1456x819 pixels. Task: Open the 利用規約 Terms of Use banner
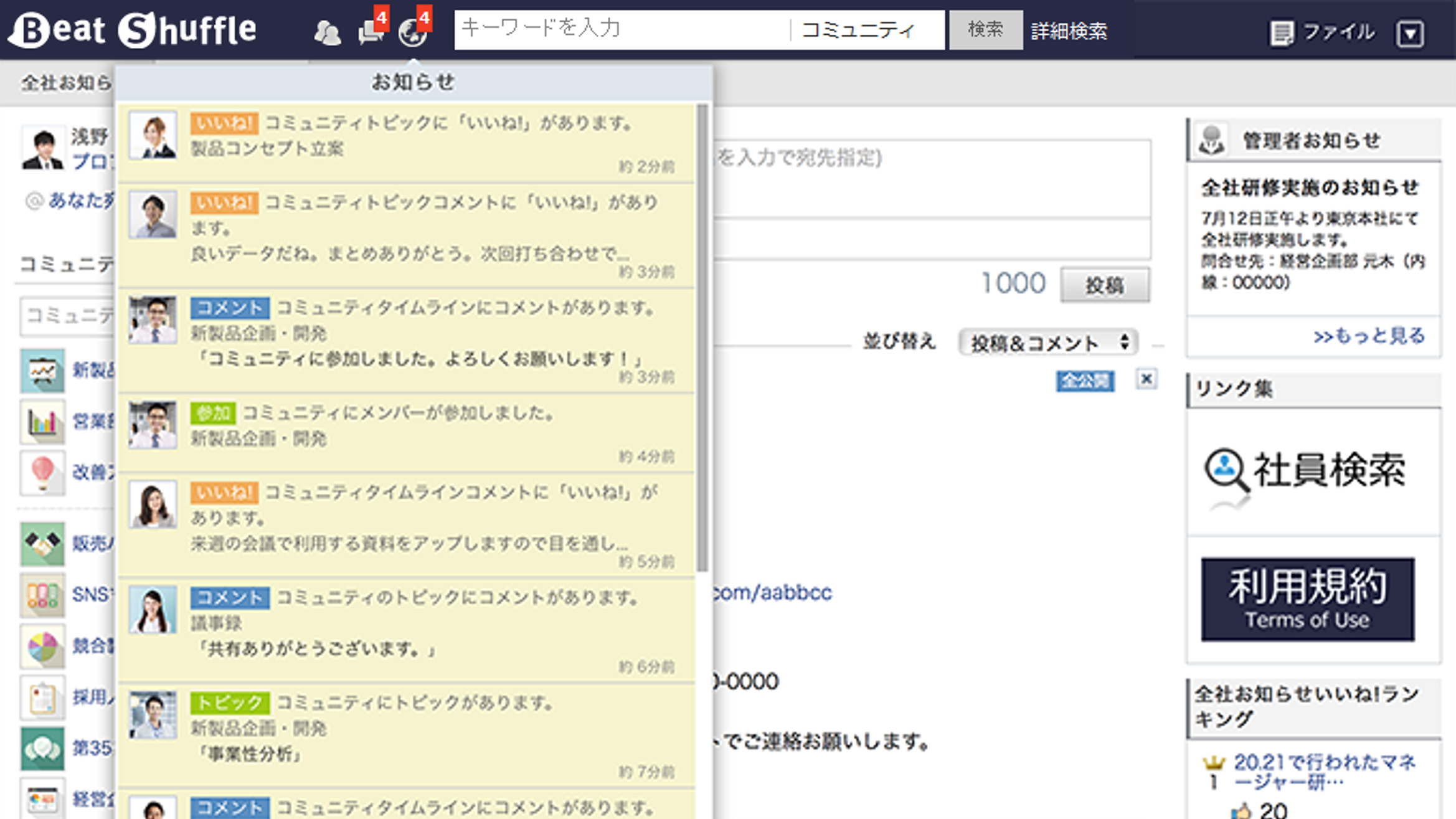1307,599
